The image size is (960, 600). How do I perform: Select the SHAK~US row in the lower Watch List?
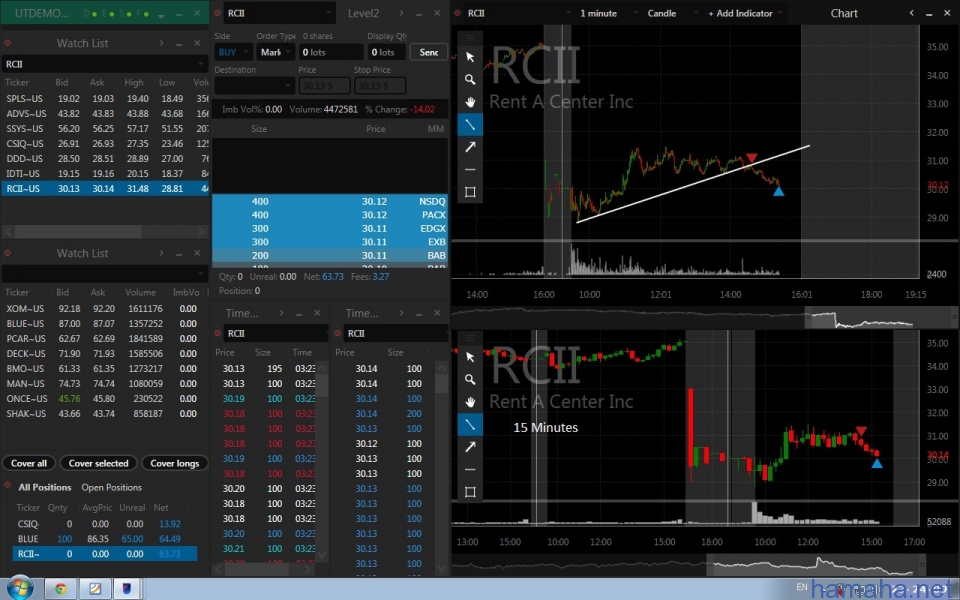[103, 414]
